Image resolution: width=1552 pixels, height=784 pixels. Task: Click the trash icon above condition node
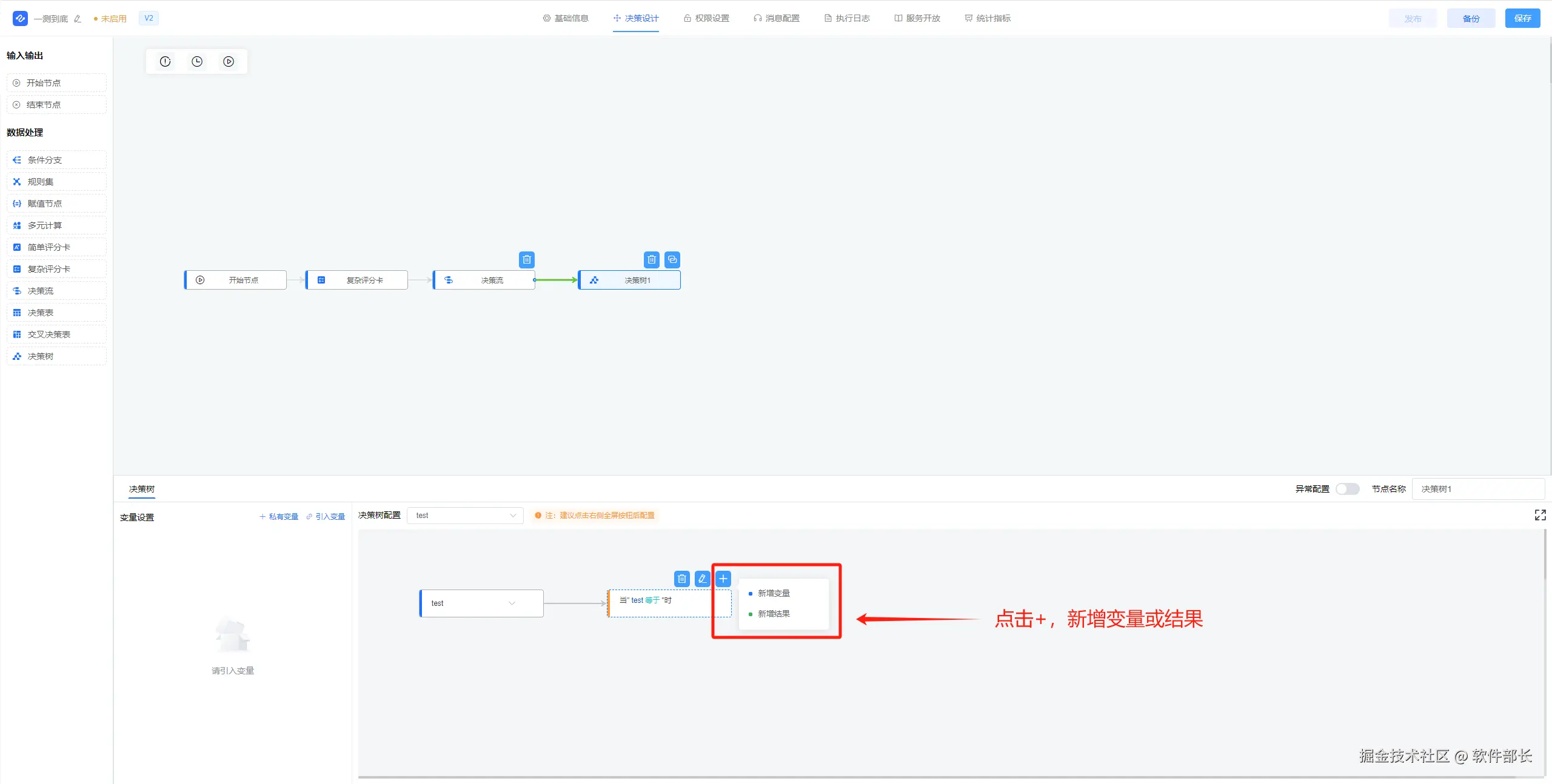pos(681,579)
